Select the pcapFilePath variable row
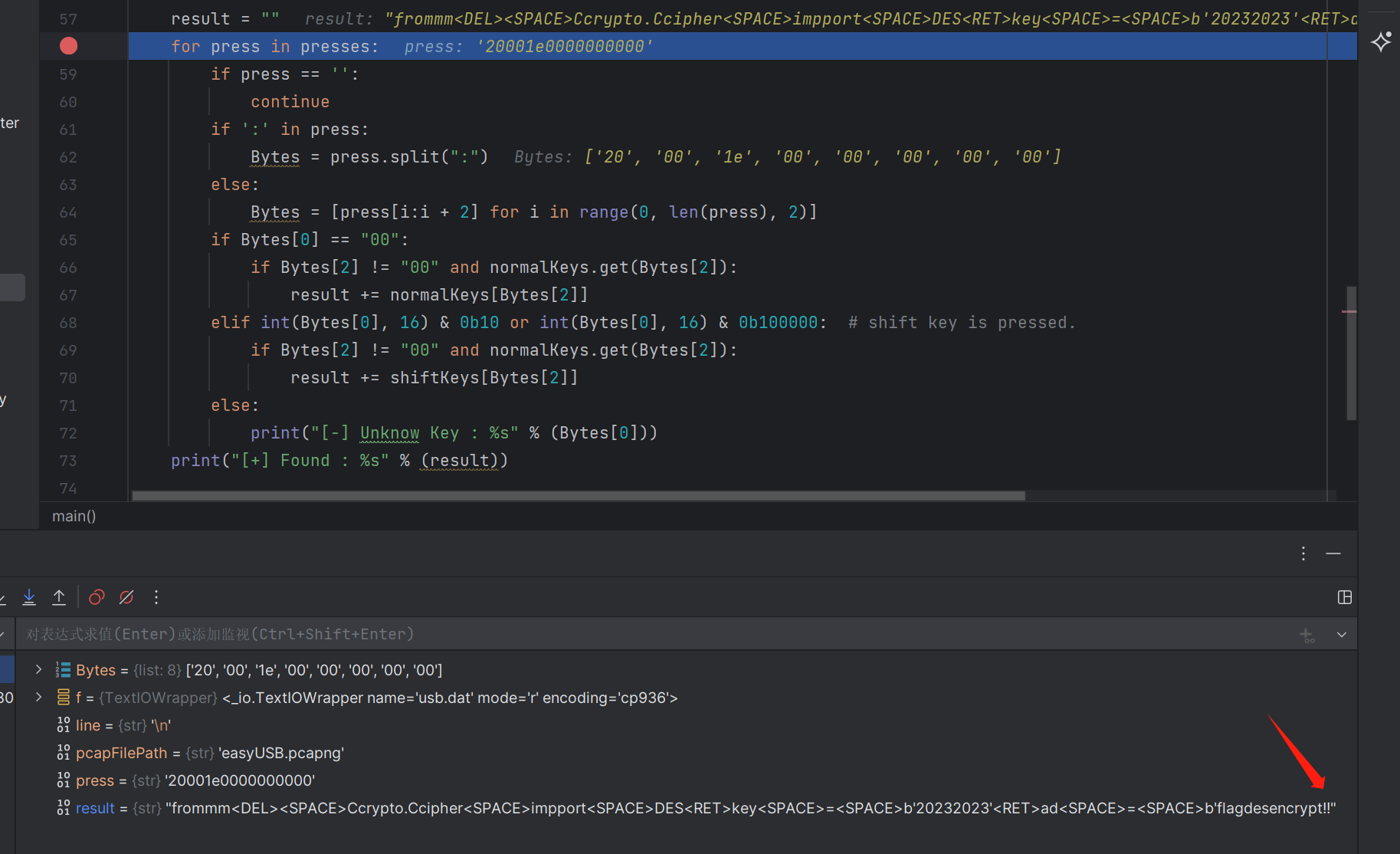 (686, 753)
